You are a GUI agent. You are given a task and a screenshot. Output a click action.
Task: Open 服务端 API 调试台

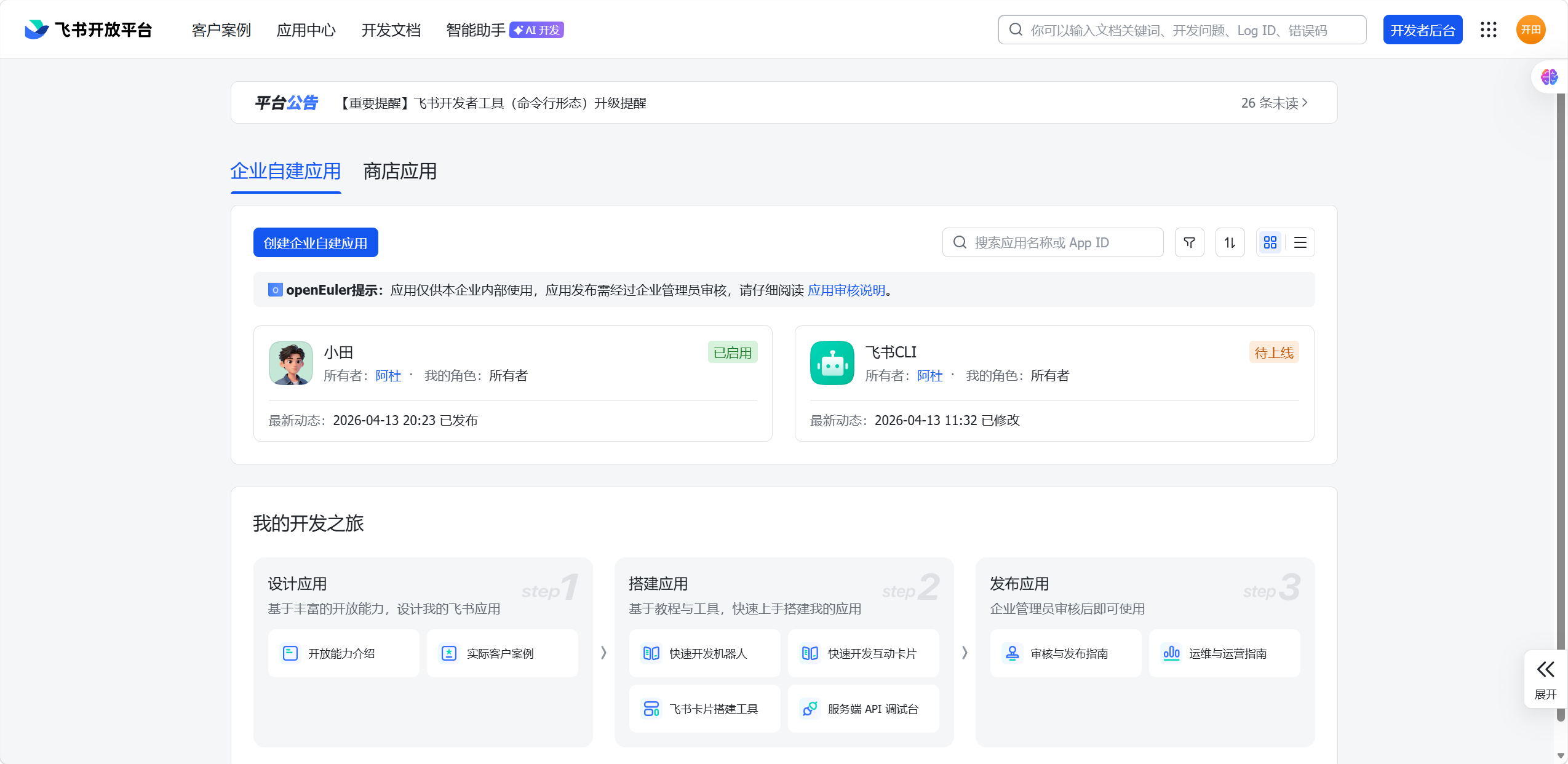[x=863, y=709]
